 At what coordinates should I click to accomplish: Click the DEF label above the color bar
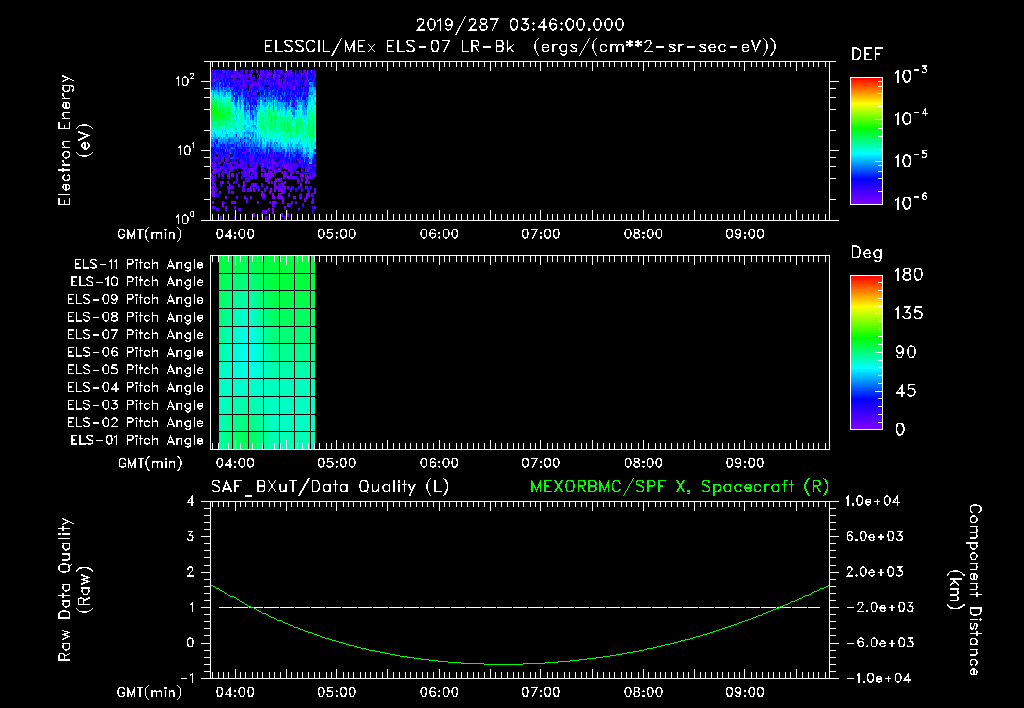pyautogui.click(x=867, y=55)
